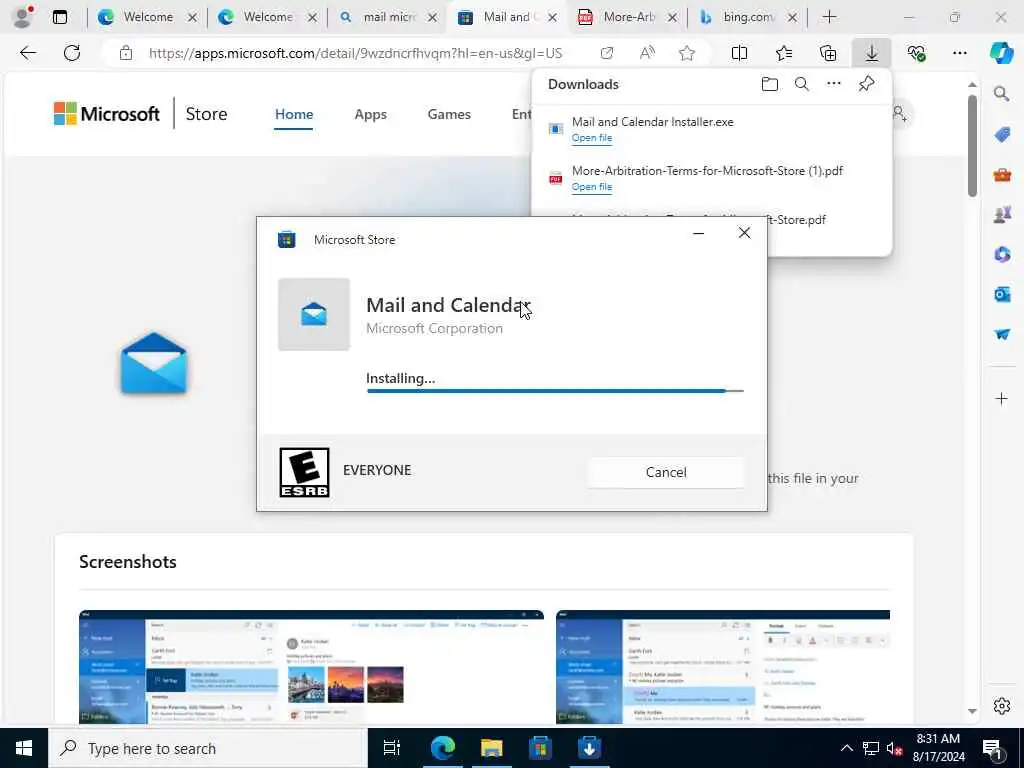Open the sidebar Shopping tag icon
The width and height of the screenshot is (1024, 768).
tap(1002, 135)
